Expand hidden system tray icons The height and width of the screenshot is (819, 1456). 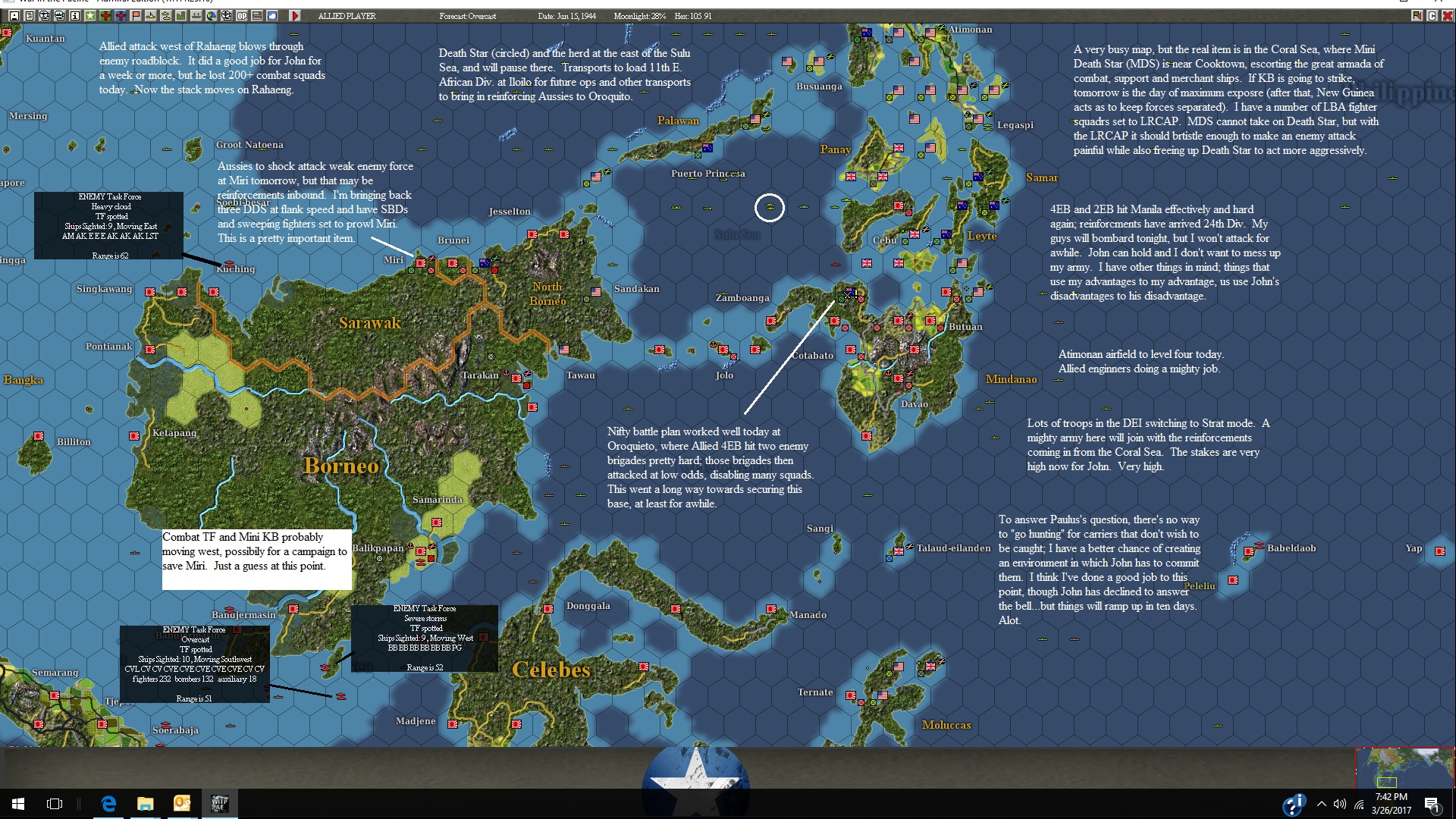(x=1322, y=804)
